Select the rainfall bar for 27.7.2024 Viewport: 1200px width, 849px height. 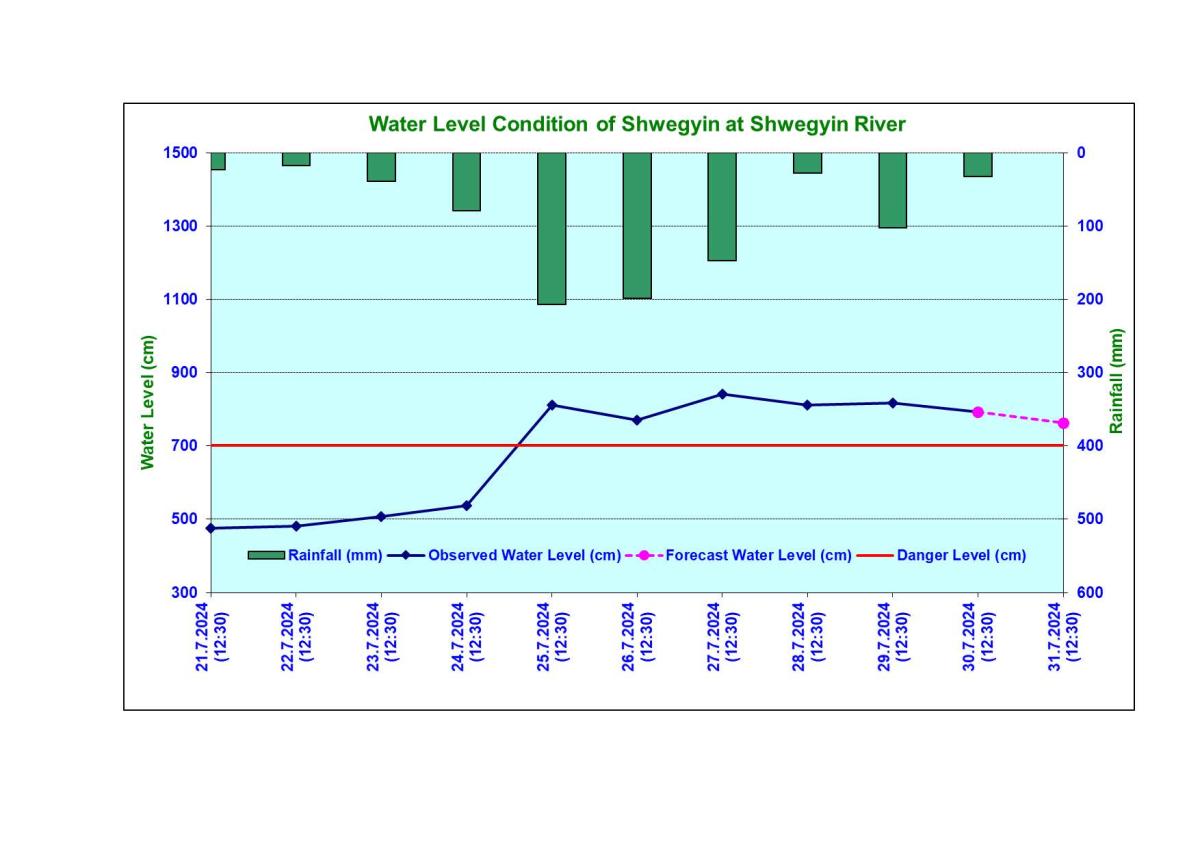point(722,206)
